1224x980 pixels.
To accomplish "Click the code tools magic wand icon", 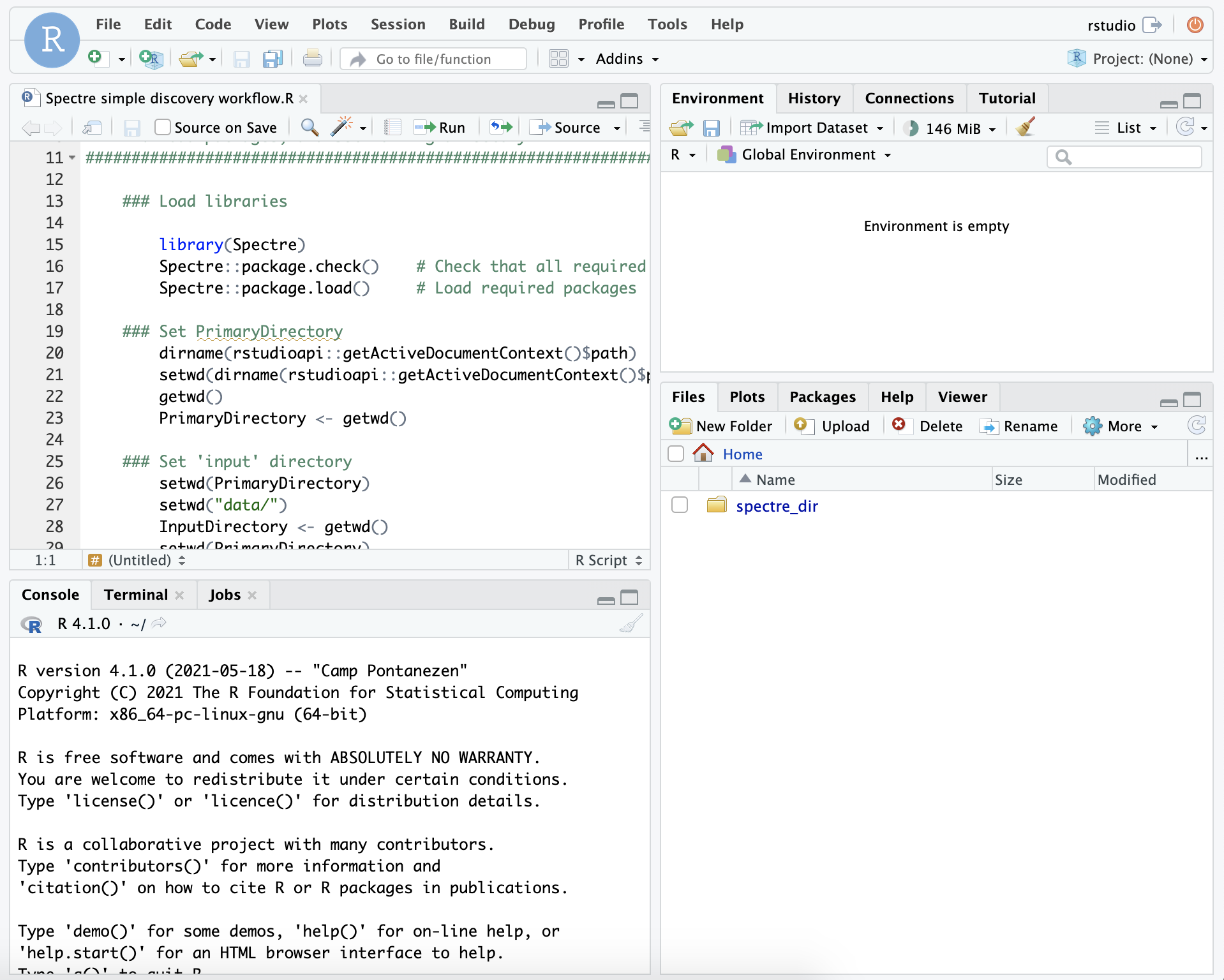I will pyautogui.click(x=342, y=127).
